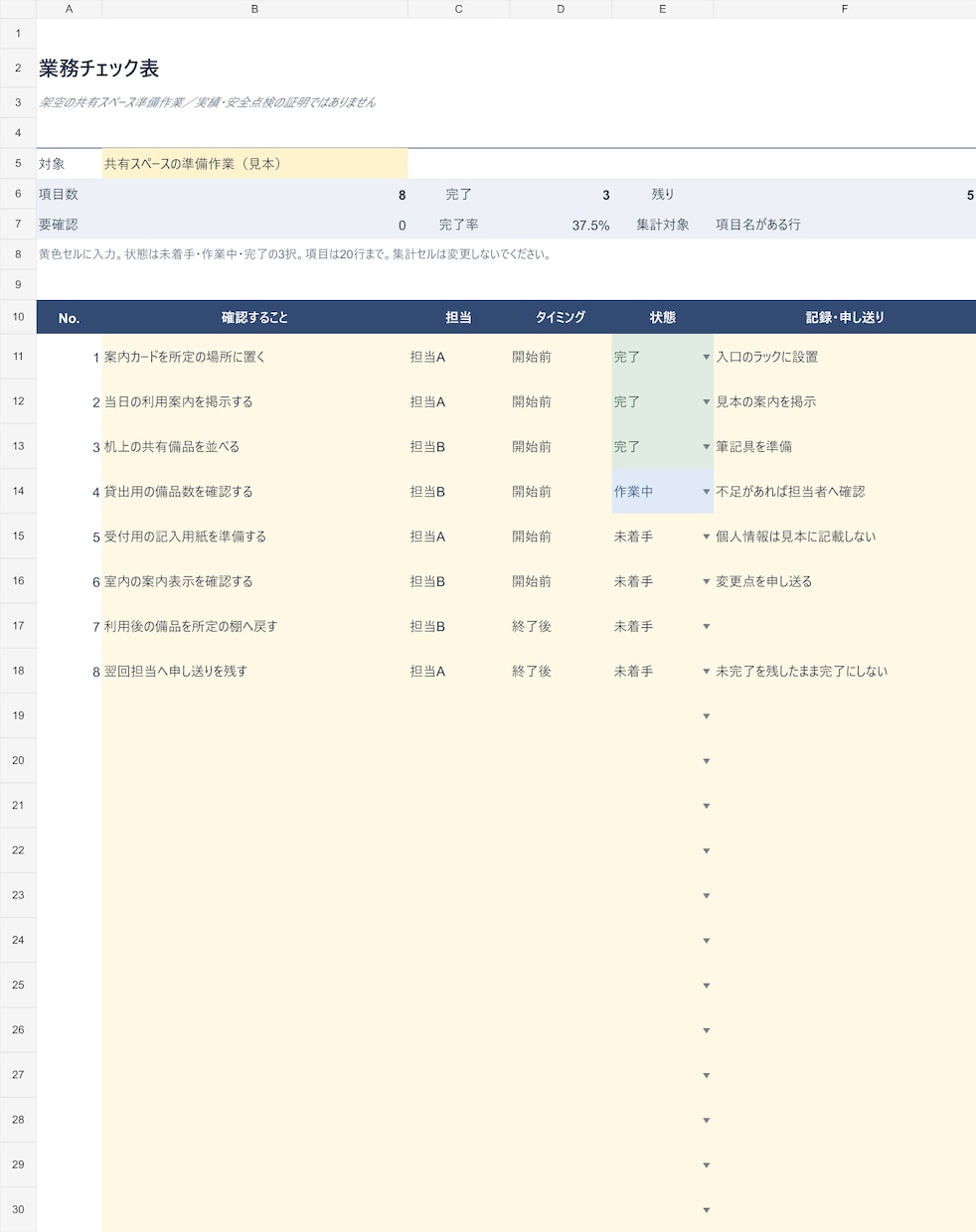The image size is (976, 1232).
Task: Click empty 確認すること cell in row 19
Action: tap(254, 715)
